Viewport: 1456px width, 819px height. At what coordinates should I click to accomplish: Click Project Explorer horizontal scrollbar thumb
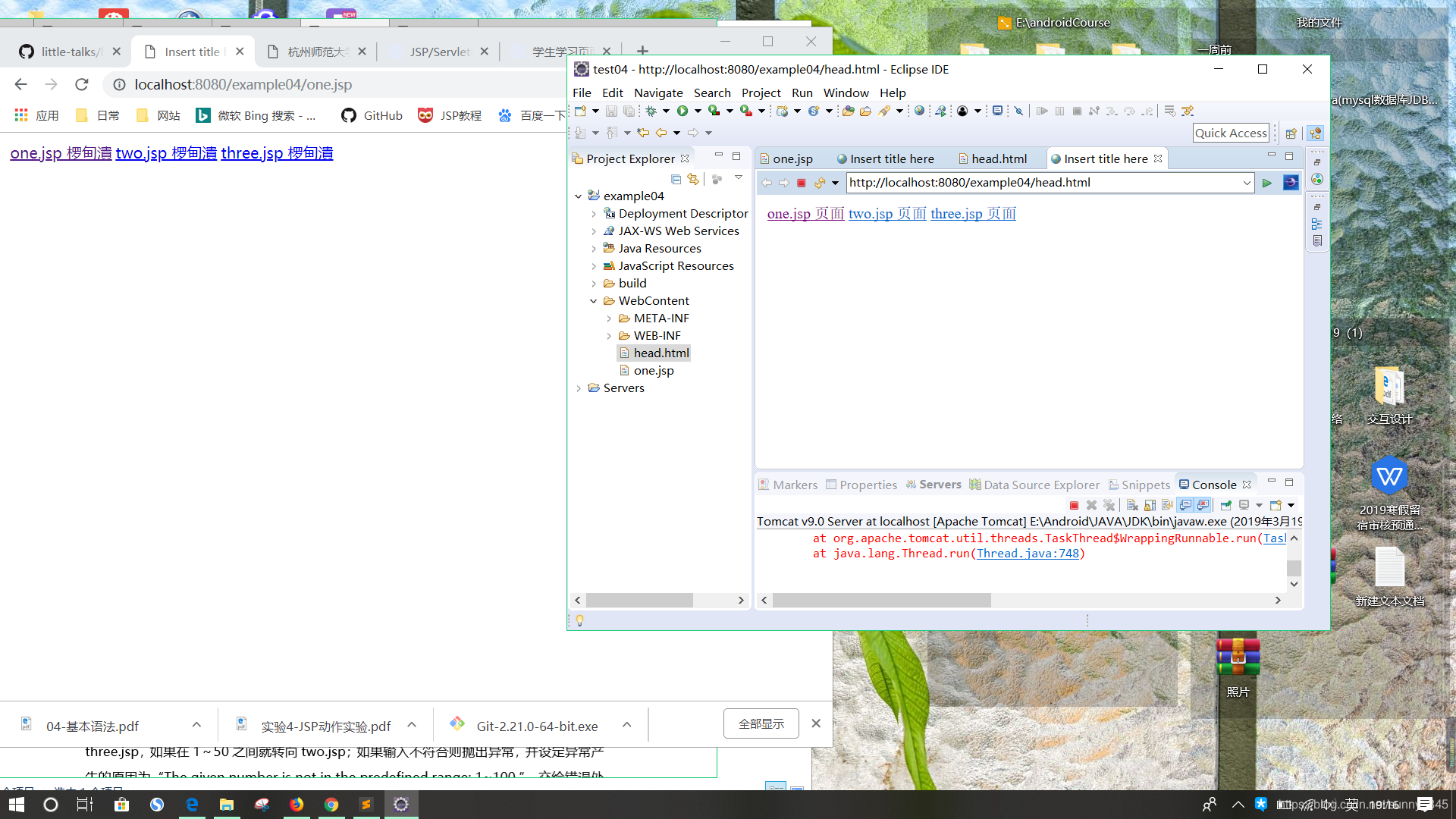pos(639,601)
